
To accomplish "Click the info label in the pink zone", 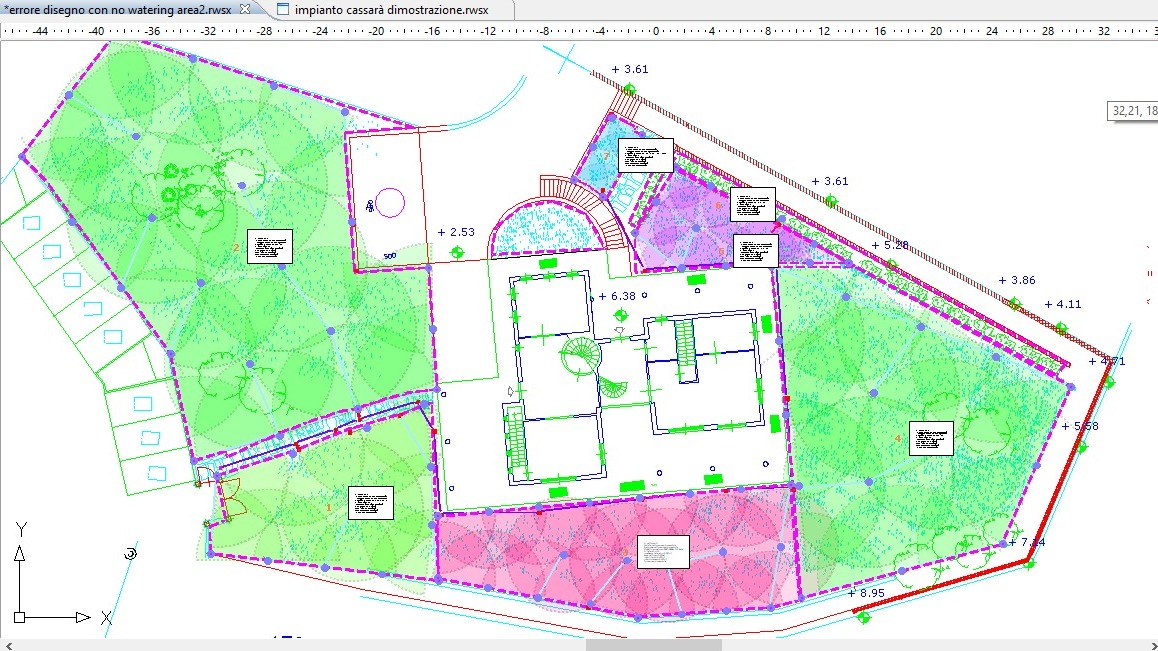I will pos(663,551).
